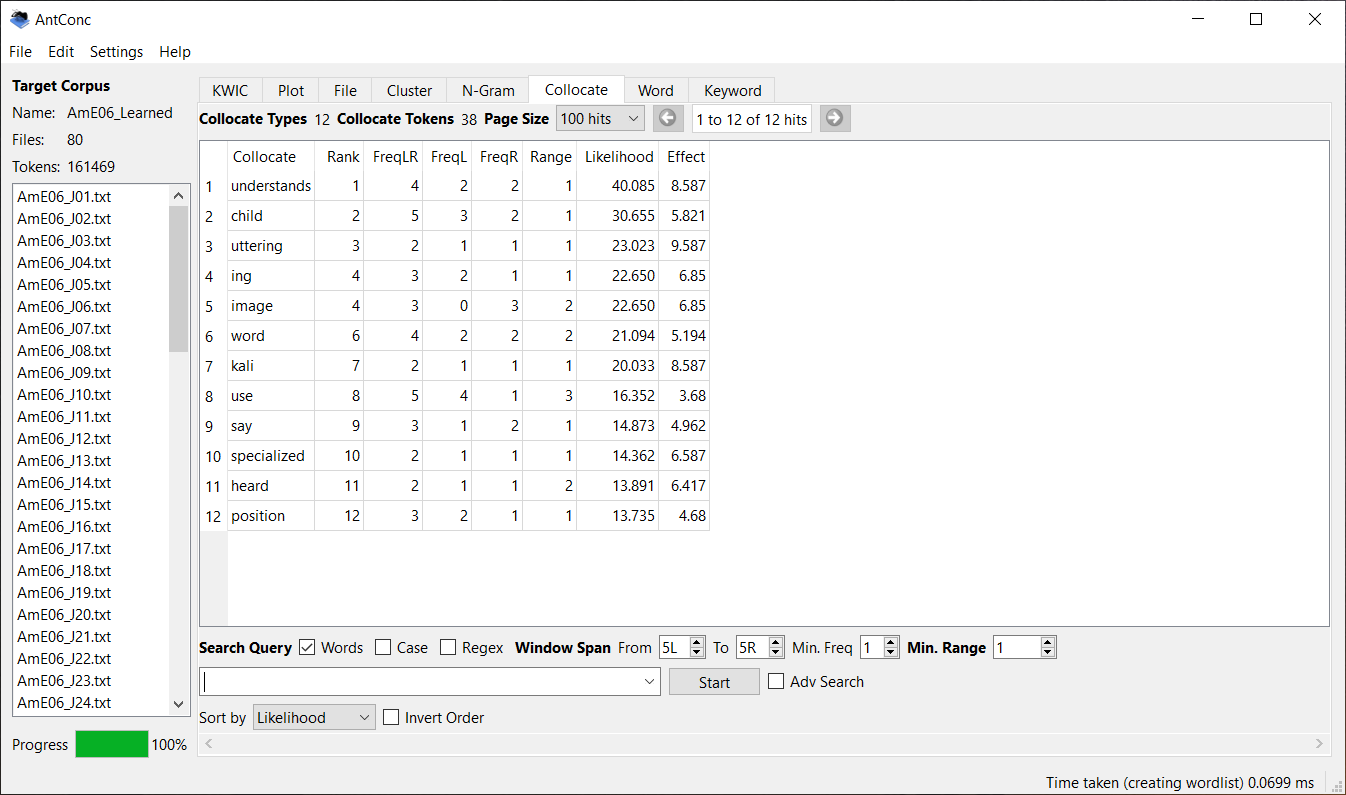Image resolution: width=1346 pixels, height=795 pixels.
Task: Switch to the N-Gram tab
Action: coord(488,90)
